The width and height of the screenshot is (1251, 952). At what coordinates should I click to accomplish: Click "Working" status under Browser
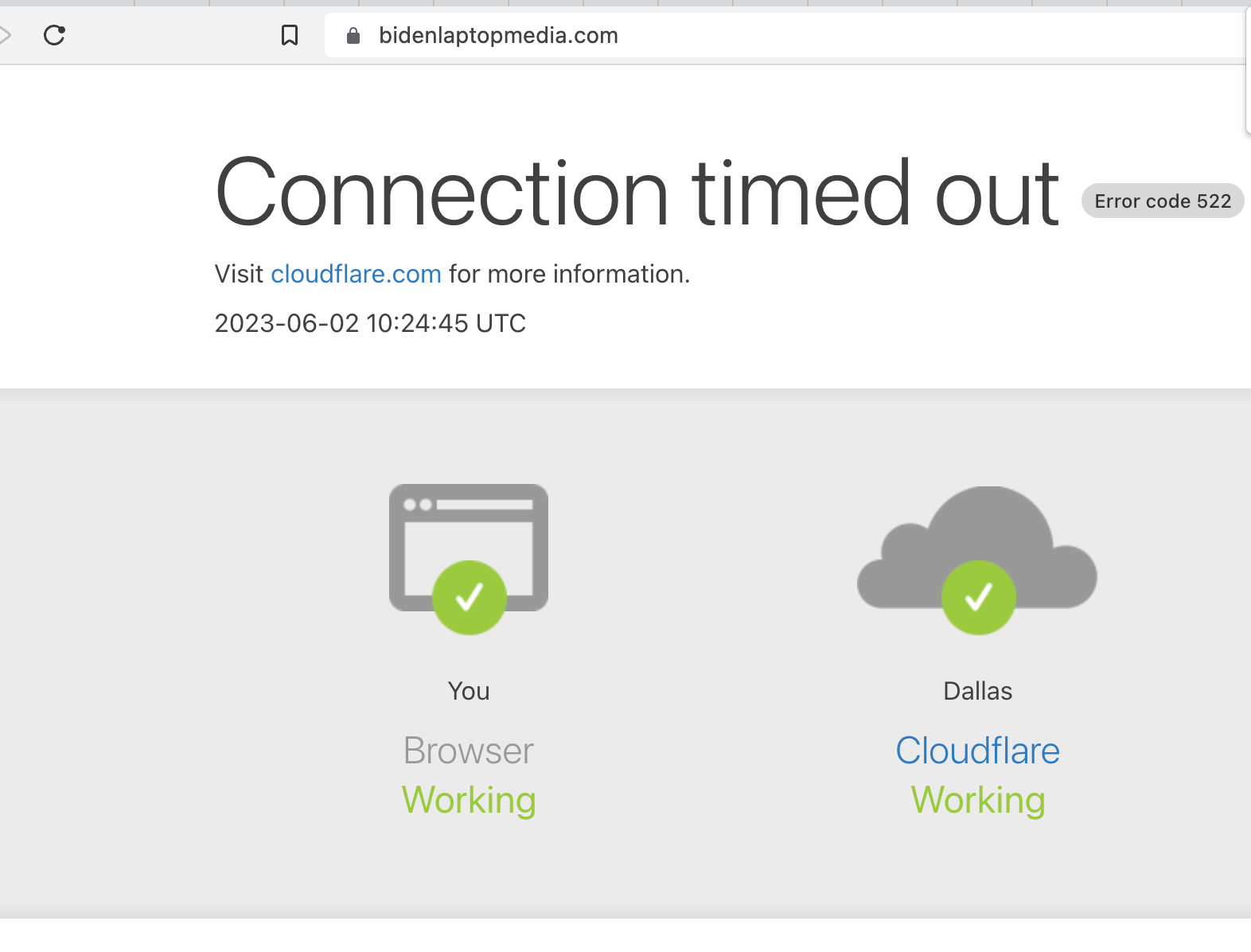click(x=469, y=800)
